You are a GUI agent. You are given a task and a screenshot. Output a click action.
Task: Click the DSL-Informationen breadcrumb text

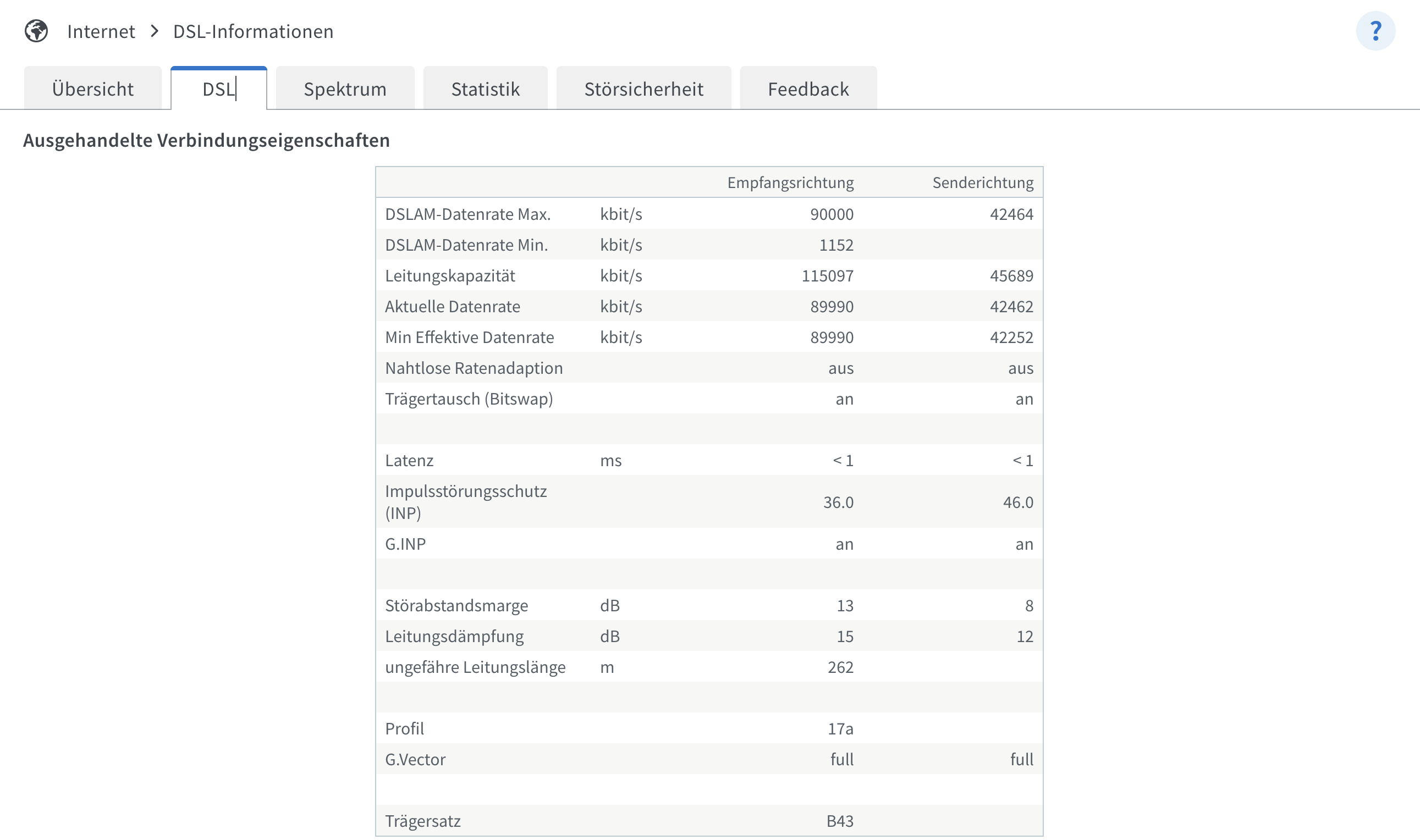(x=253, y=31)
